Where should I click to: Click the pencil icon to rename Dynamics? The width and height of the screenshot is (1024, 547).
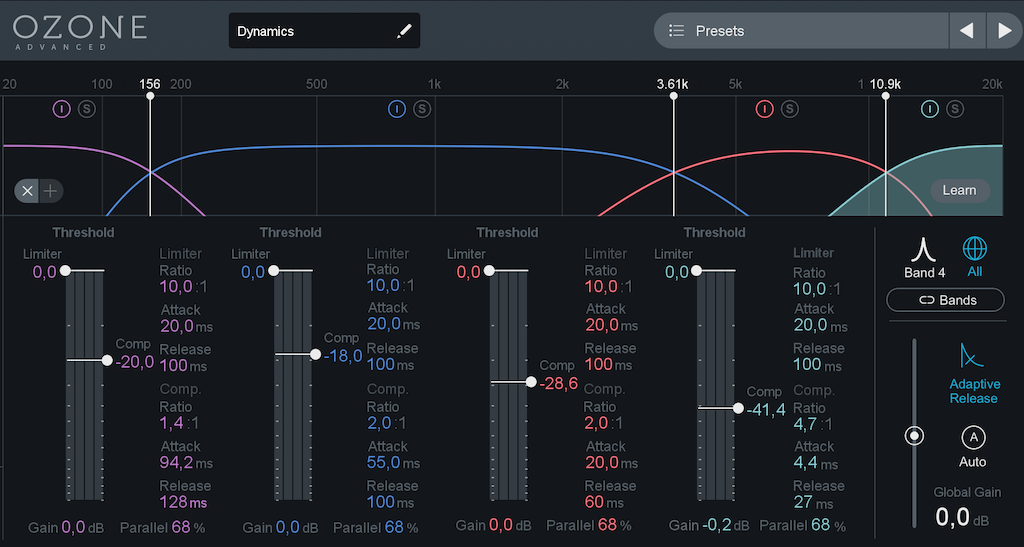tap(403, 31)
